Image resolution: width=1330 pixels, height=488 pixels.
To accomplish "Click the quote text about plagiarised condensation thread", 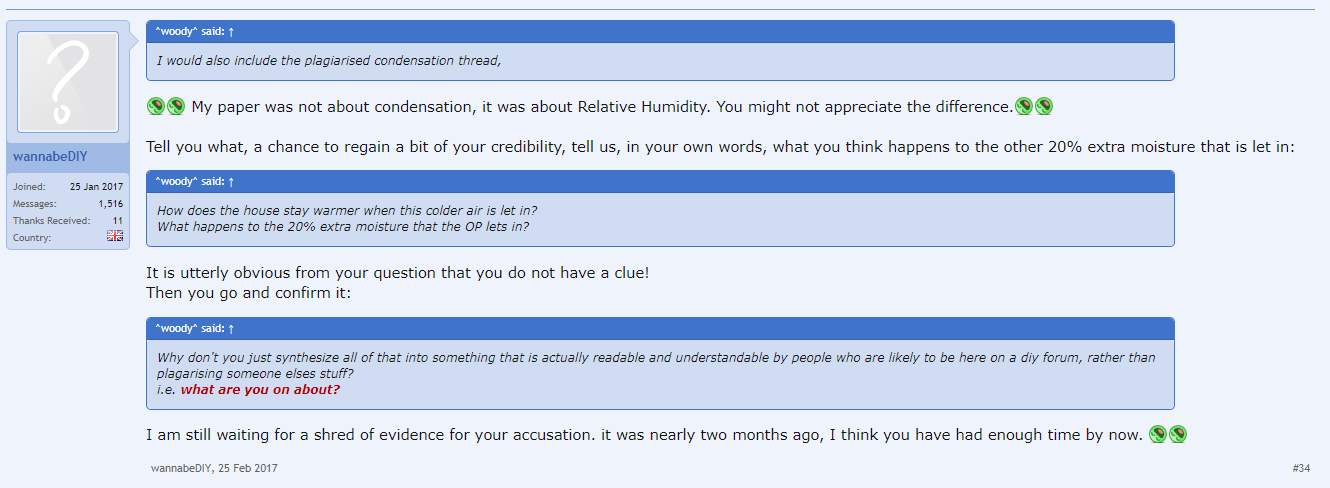I will (329, 61).
